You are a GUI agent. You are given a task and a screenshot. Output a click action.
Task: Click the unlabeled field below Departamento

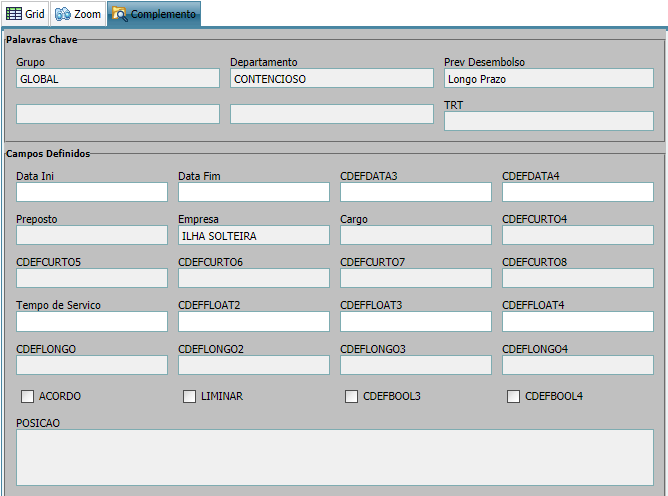coord(332,114)
